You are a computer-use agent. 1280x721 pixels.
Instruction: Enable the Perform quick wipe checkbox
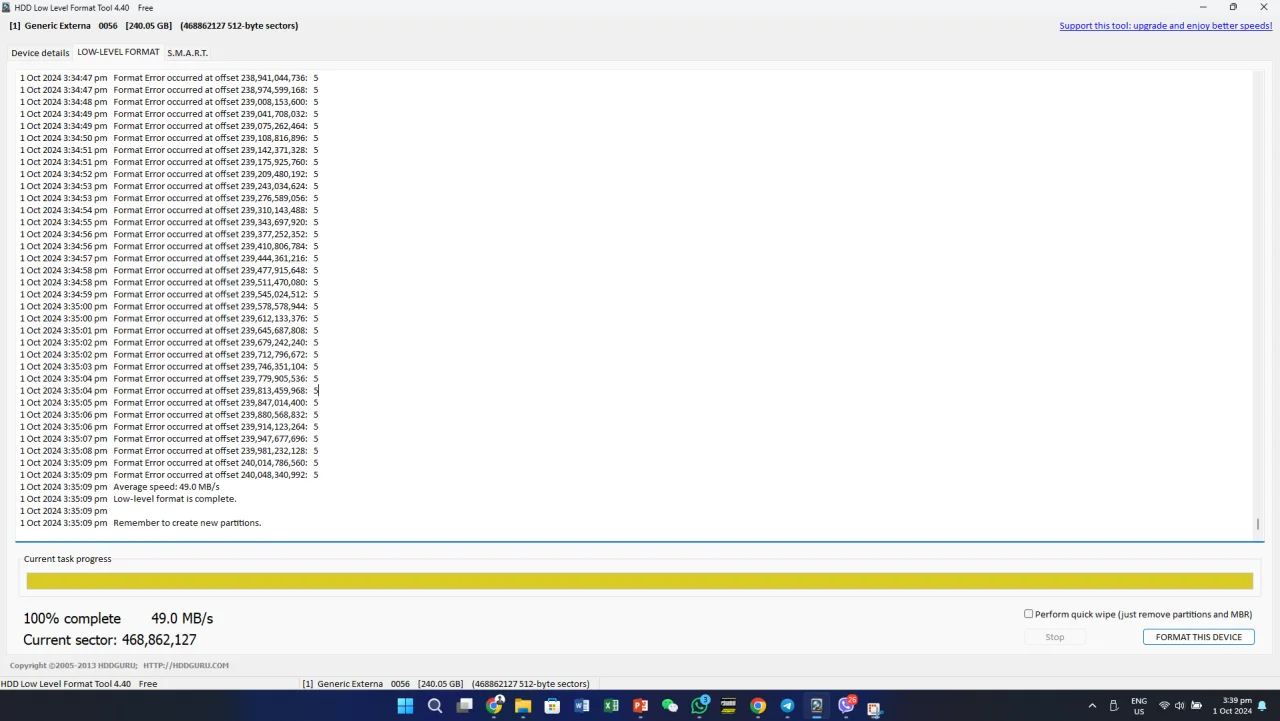coord(1028,614)
